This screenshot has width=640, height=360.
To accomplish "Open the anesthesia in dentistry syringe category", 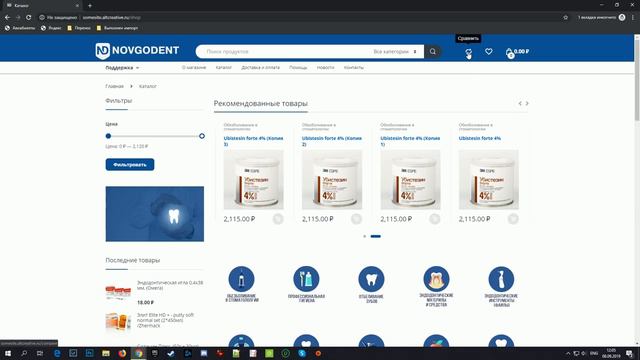I will click(241, 284).
